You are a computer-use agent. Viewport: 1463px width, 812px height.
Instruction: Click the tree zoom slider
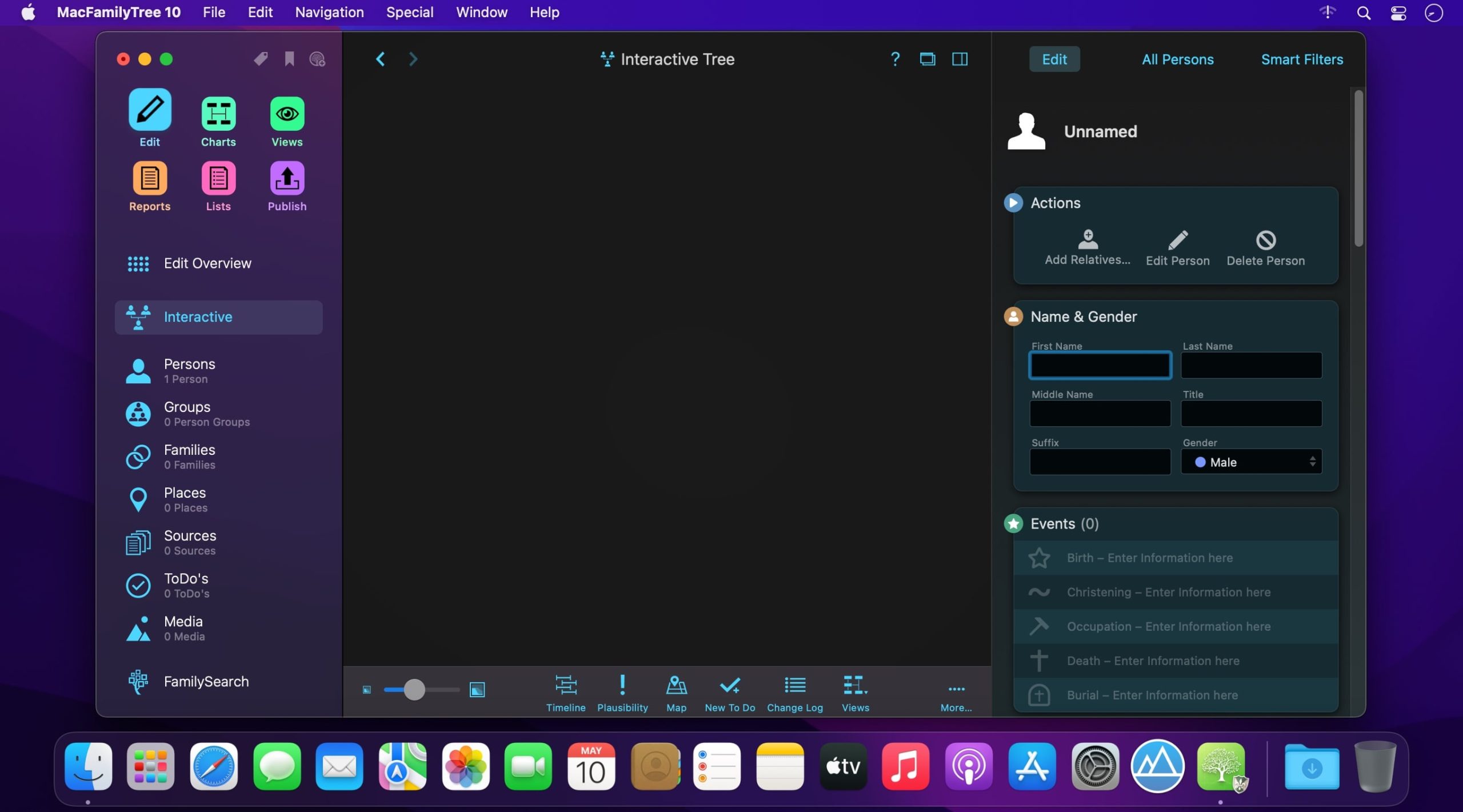[x=415, y=690]
